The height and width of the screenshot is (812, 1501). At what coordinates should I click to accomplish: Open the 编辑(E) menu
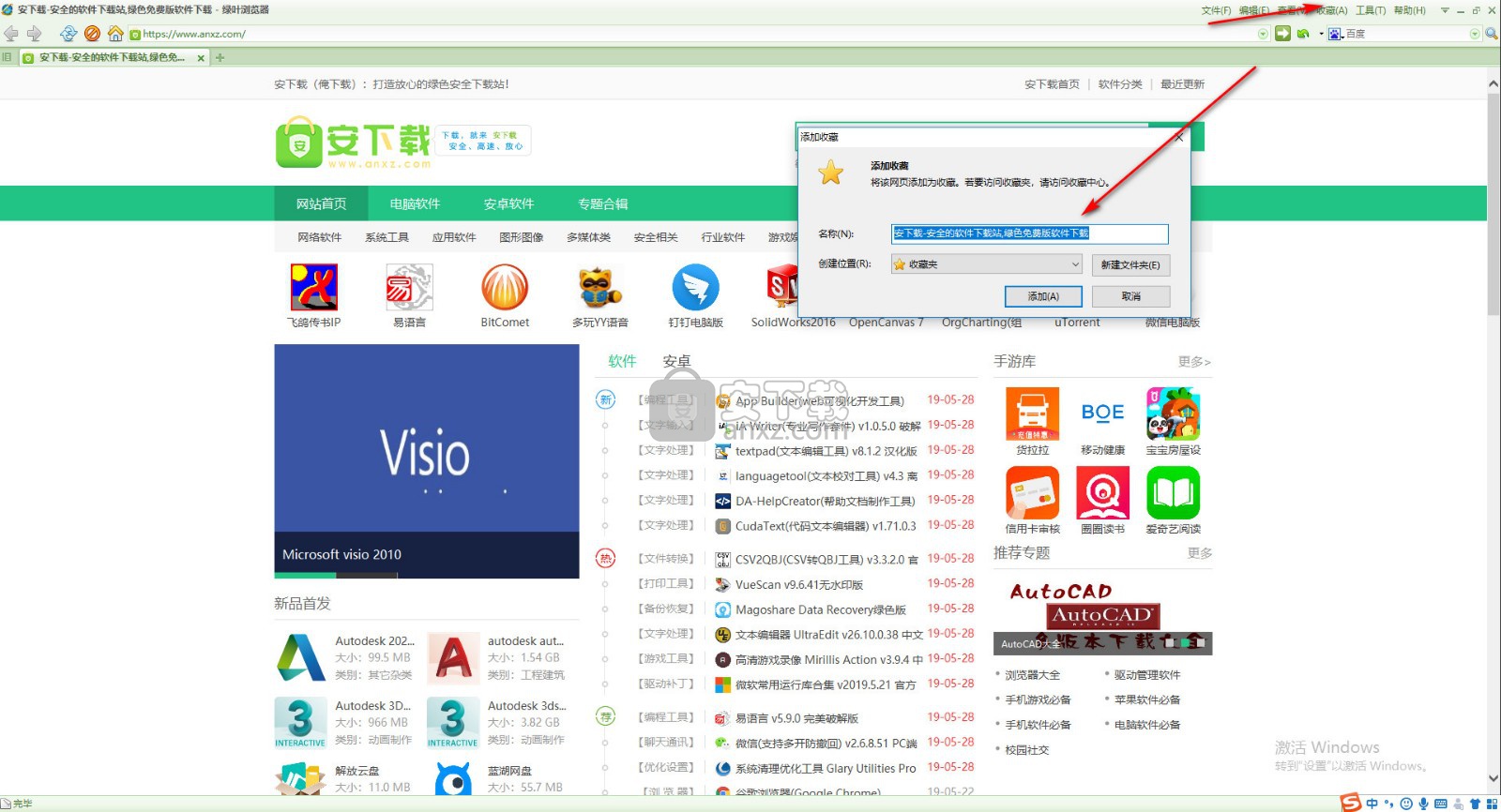(1254, 10)
